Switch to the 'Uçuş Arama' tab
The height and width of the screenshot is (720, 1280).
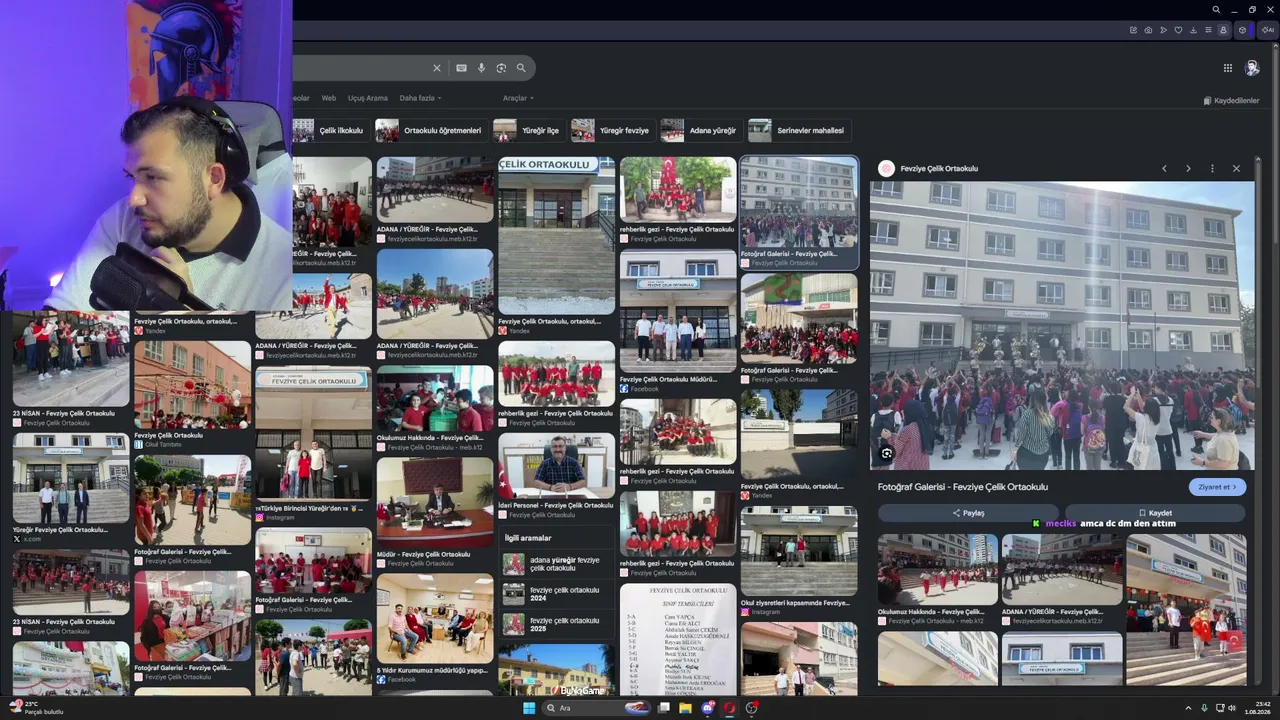(x=367, y=98)
